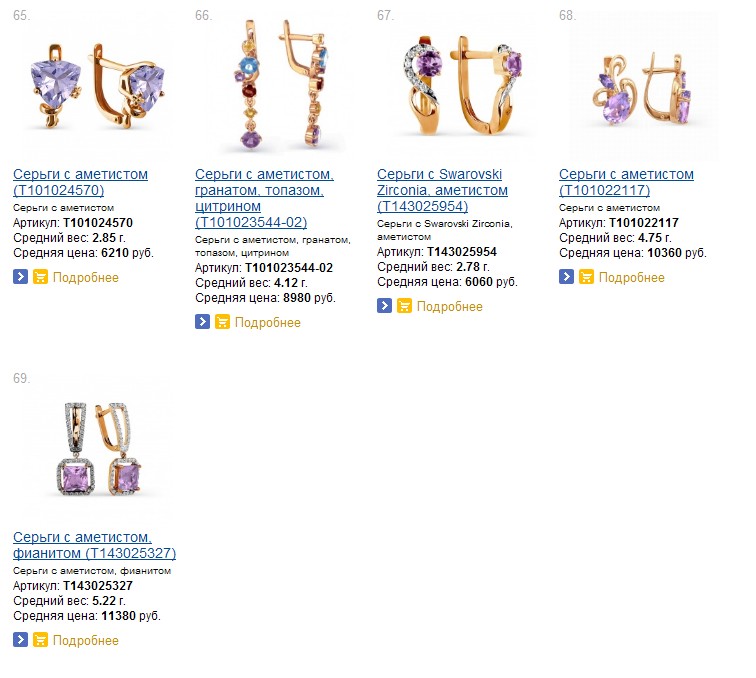
Task: Click blue arrow icon under T143025954
Action: tap(384, 306)
